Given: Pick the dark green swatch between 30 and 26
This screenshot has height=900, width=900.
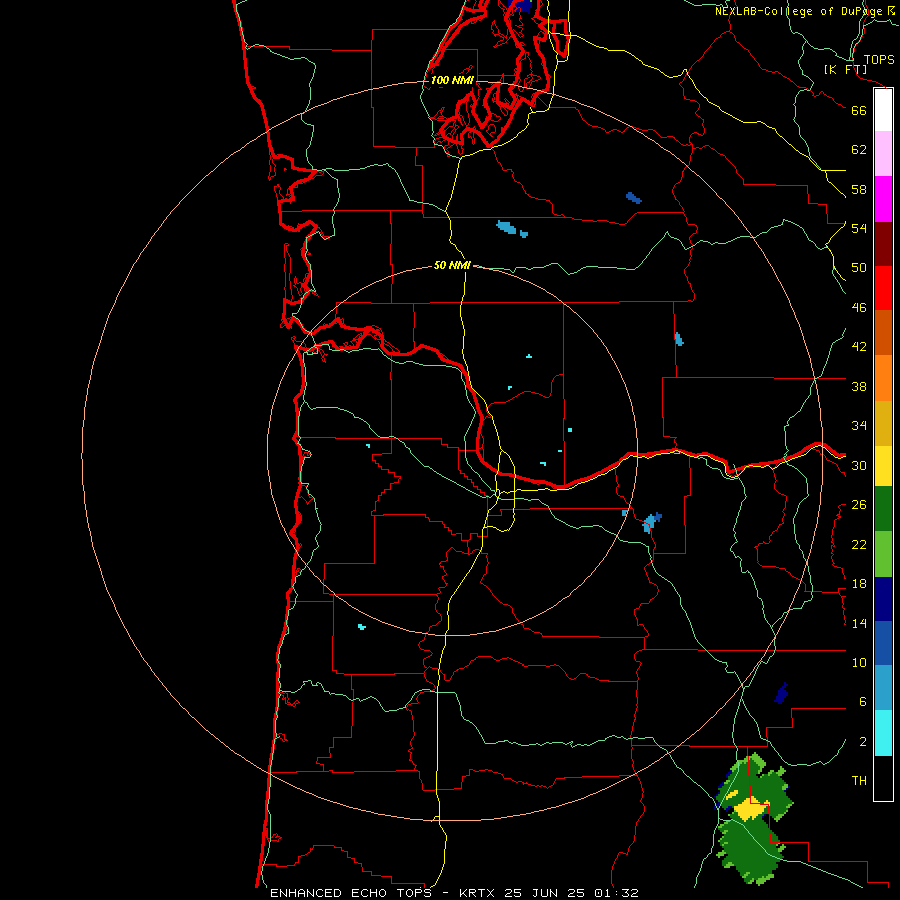Looking at the screenshot, I should point(883,509).
